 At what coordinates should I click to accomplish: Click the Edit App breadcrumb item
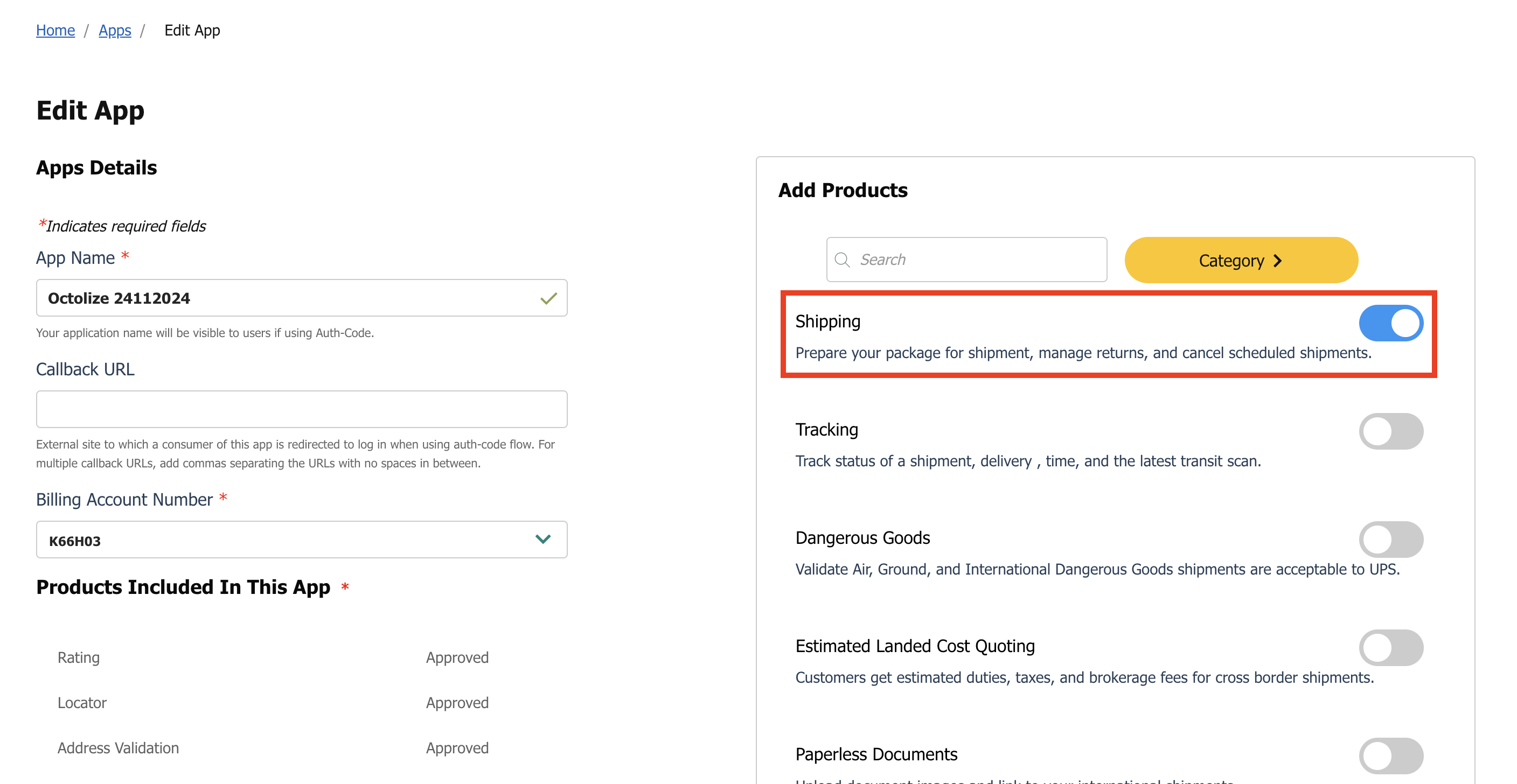coord(192,30)
